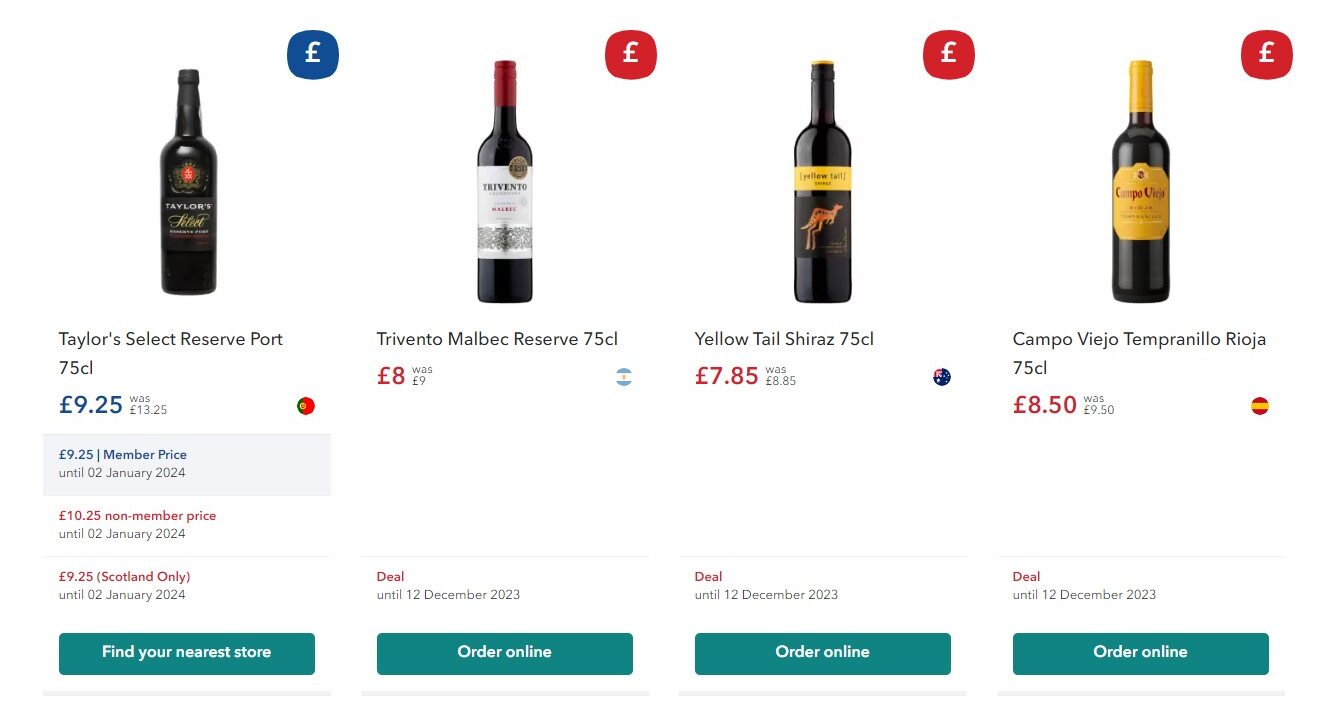
Task: Order the Yellow Tail Shiraz online
Action: coord(822,653)
